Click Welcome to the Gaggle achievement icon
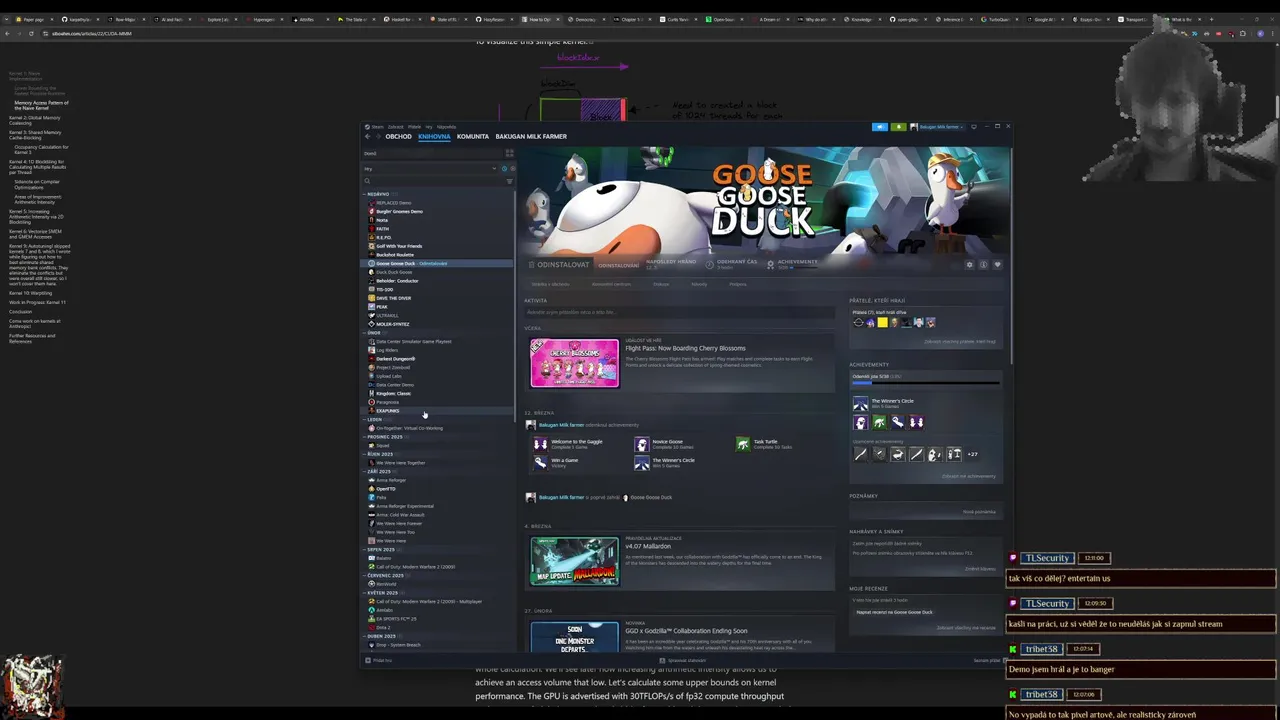Viewport: 1280px width, 720px height. click(x=541, y=444)
